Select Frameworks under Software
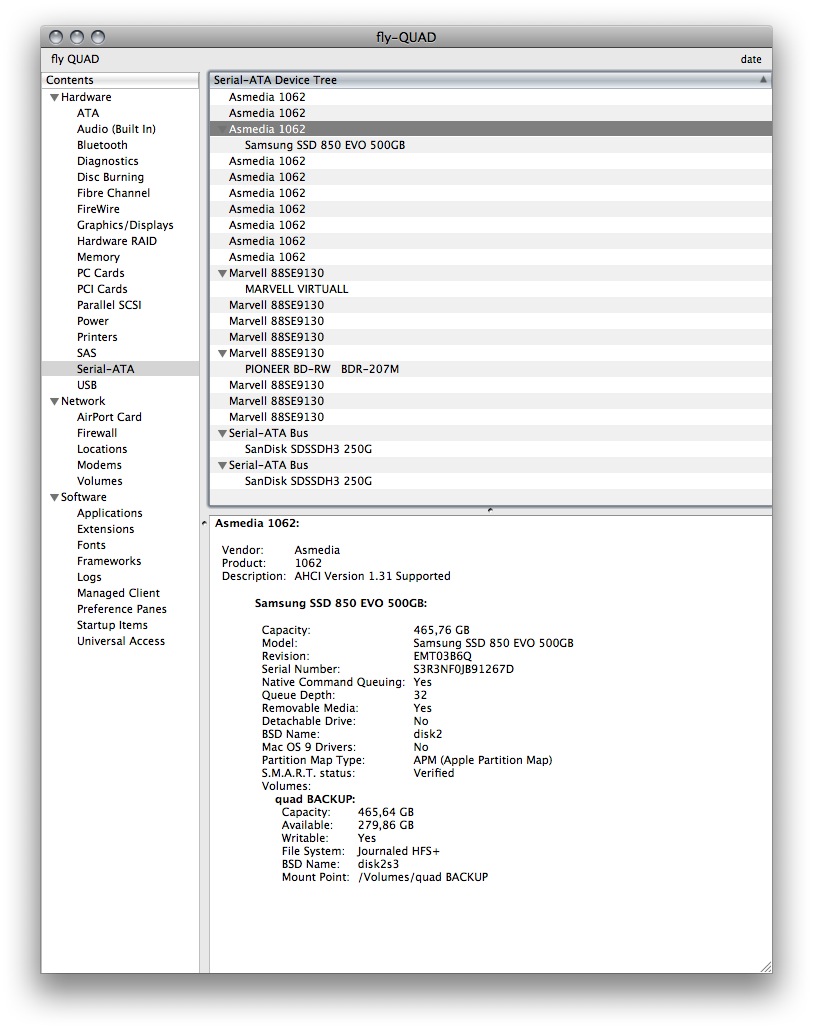 pos(109,561)
